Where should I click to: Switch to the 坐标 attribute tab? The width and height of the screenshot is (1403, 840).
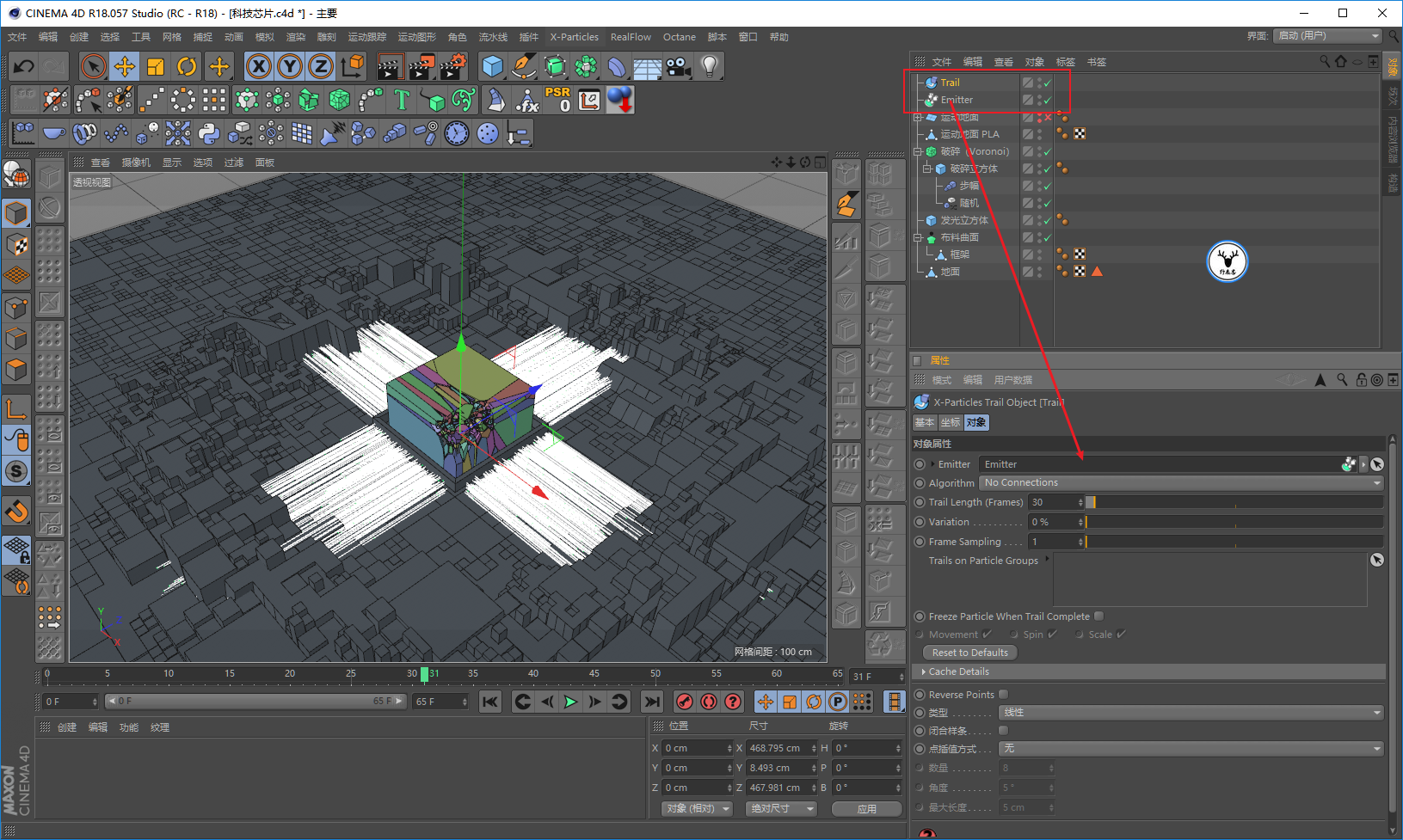951,422
